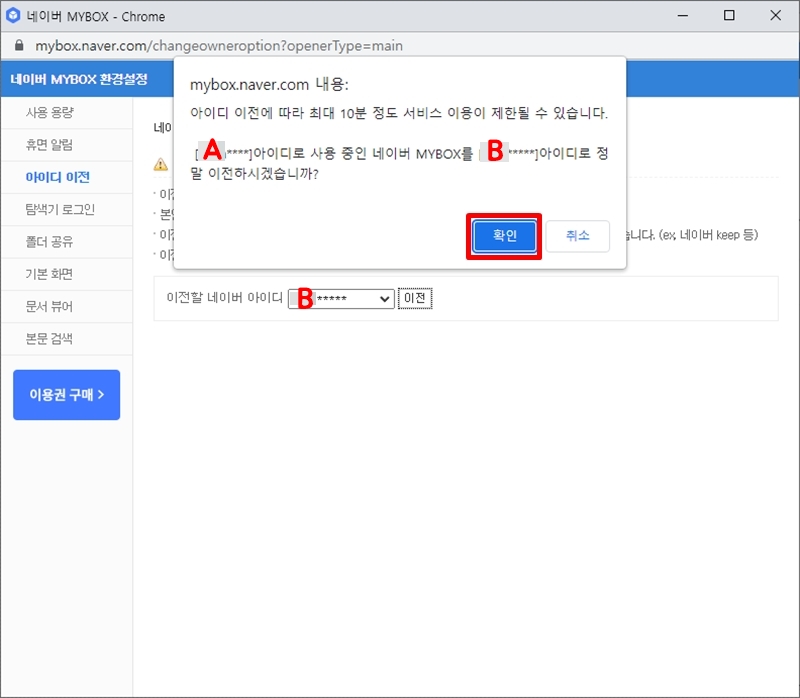This screenshot has width=800, height=698.
Task: Click the lock icon in address bar
Action: (x=19, y=45)
